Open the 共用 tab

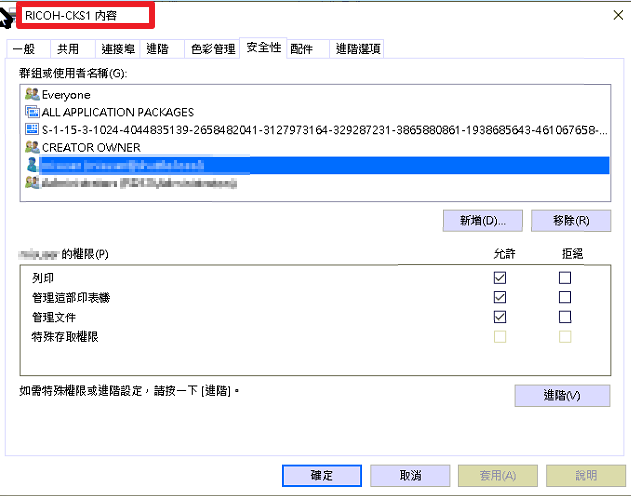[x=72, y=49]
